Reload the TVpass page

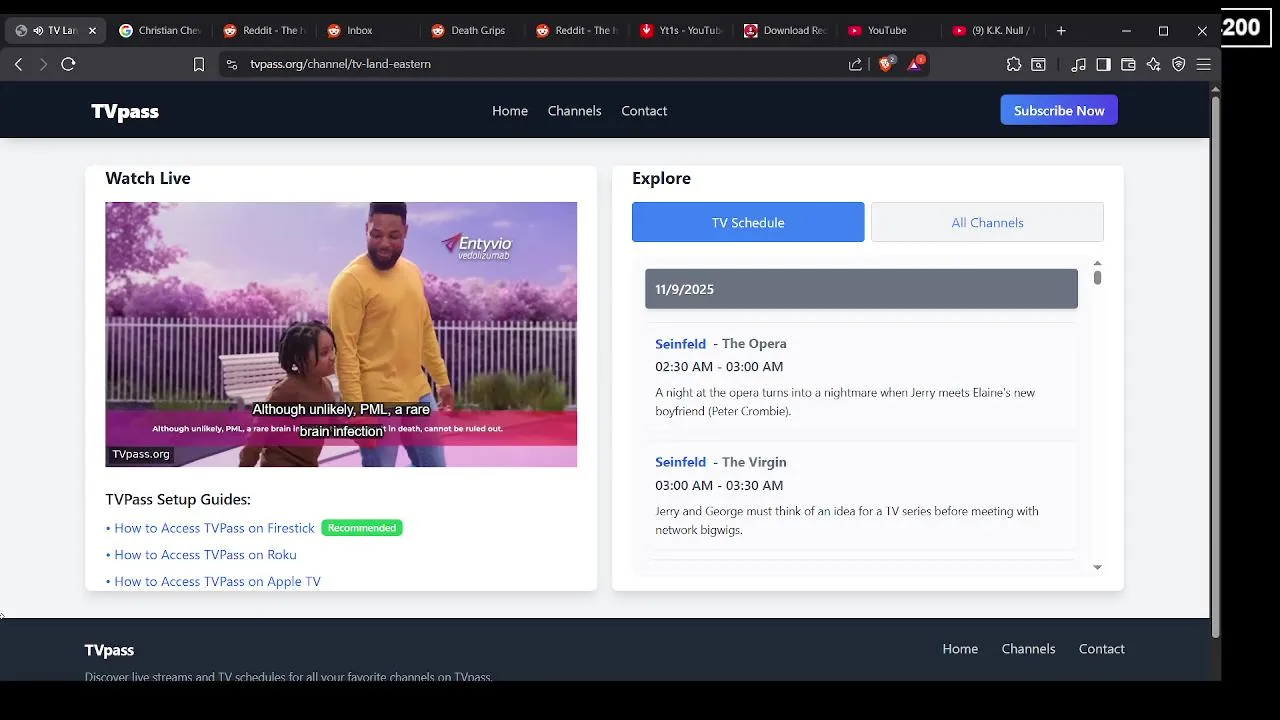(x=68, y=64)
